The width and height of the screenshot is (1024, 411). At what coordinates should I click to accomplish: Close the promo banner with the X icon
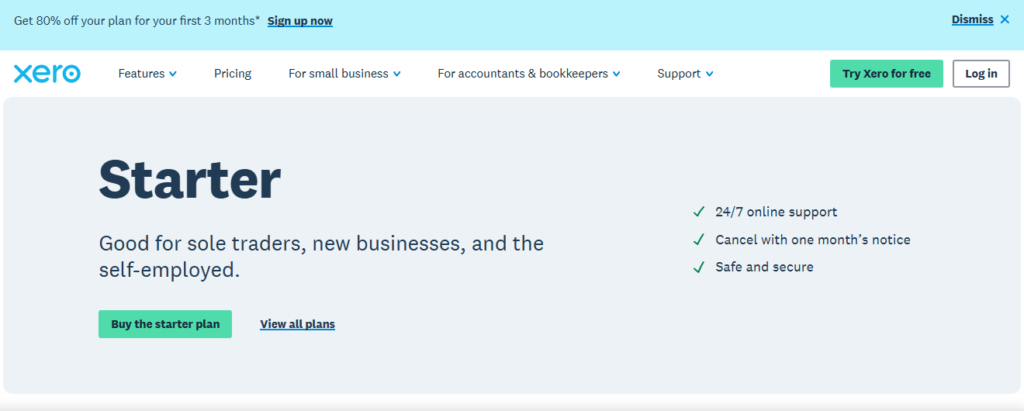(x=1004, y=20)
